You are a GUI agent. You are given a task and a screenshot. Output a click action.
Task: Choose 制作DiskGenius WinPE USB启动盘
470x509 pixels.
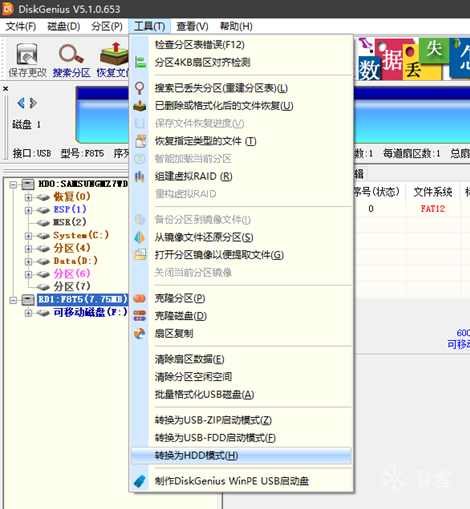tap(241, 481)
